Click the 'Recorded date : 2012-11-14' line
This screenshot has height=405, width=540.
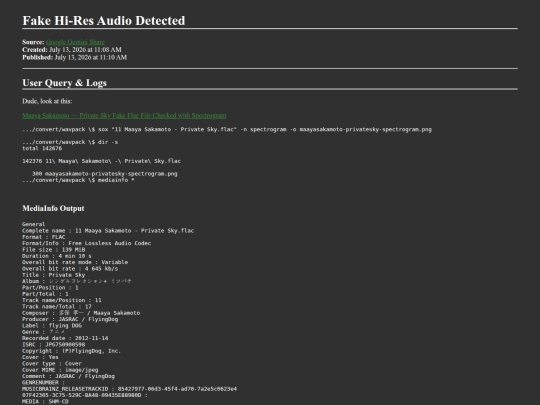click(65, 338)
